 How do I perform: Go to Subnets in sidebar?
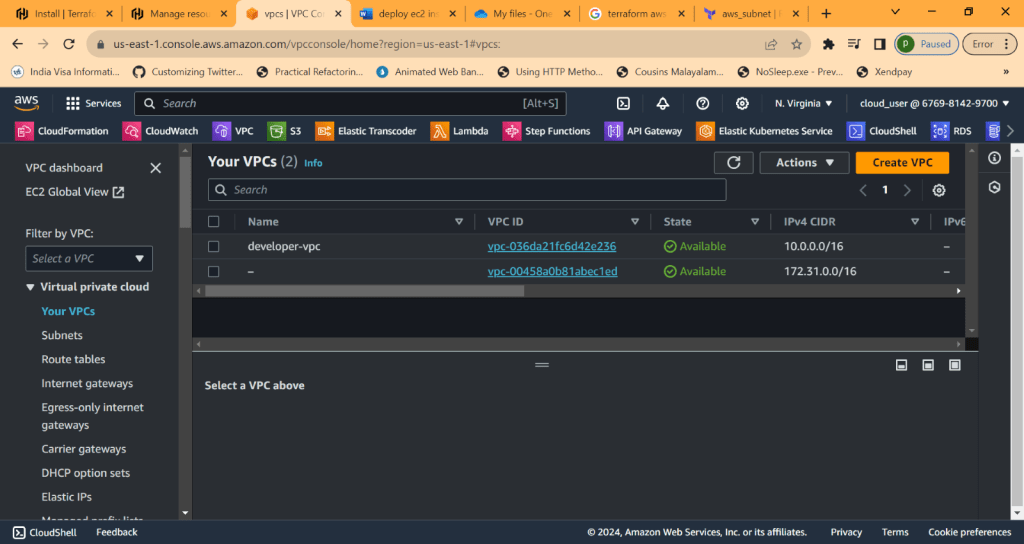click(62, 335)
